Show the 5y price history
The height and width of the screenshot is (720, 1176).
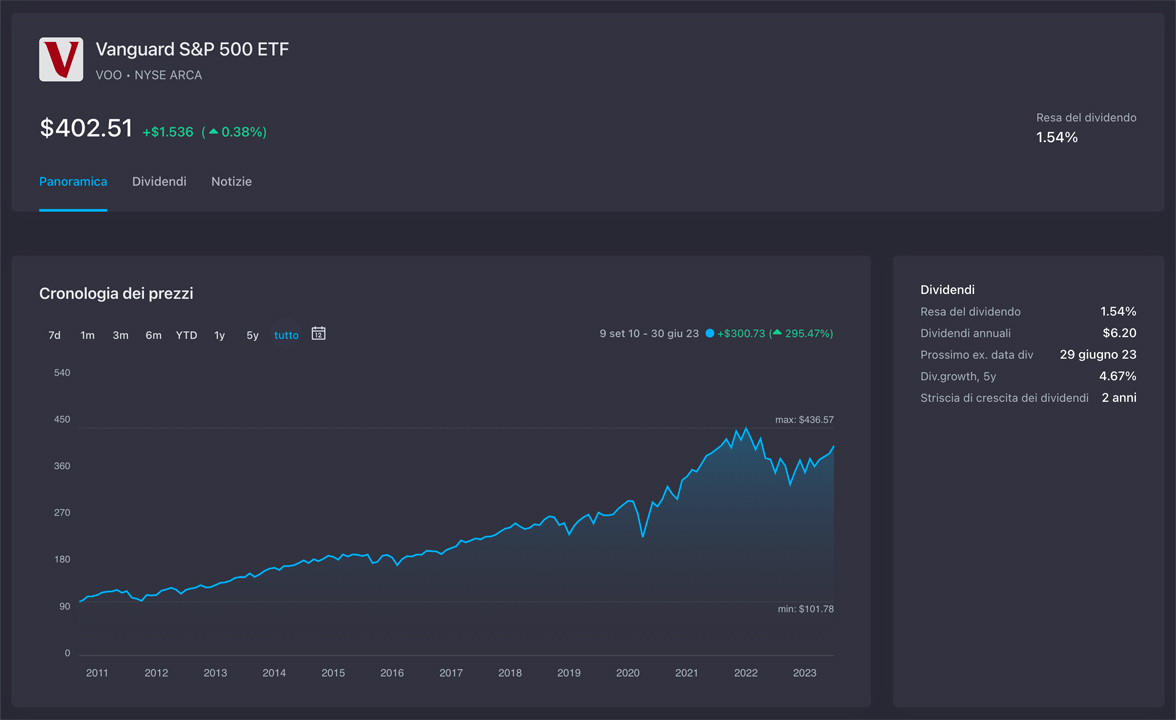coord(252,335)
